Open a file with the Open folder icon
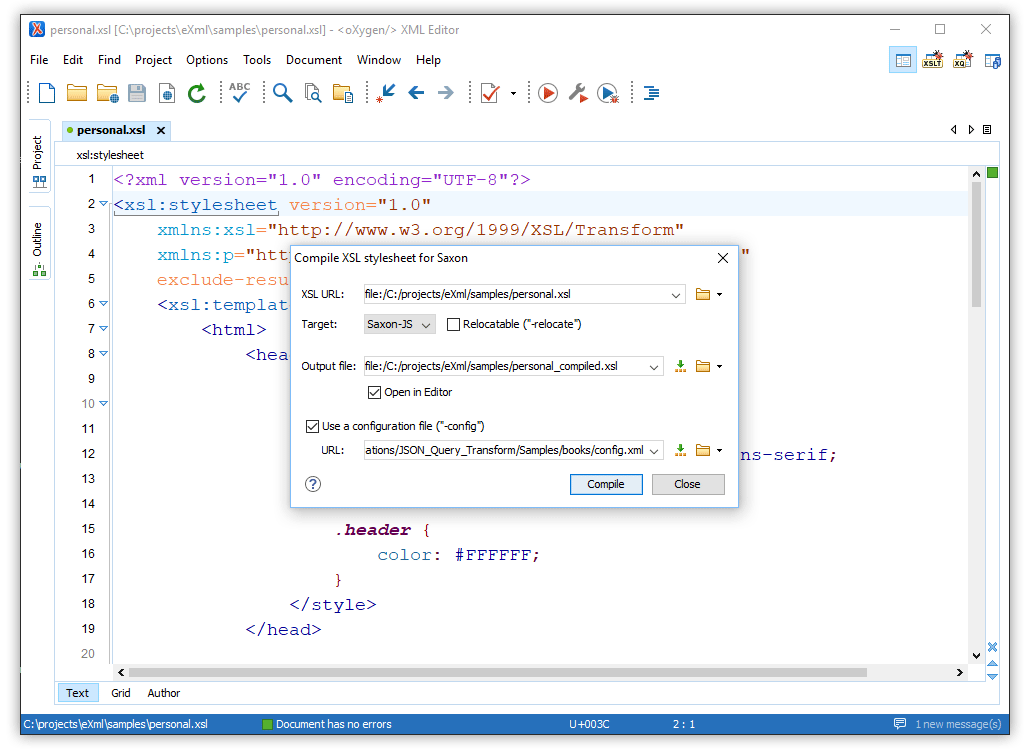 (77, 93)
